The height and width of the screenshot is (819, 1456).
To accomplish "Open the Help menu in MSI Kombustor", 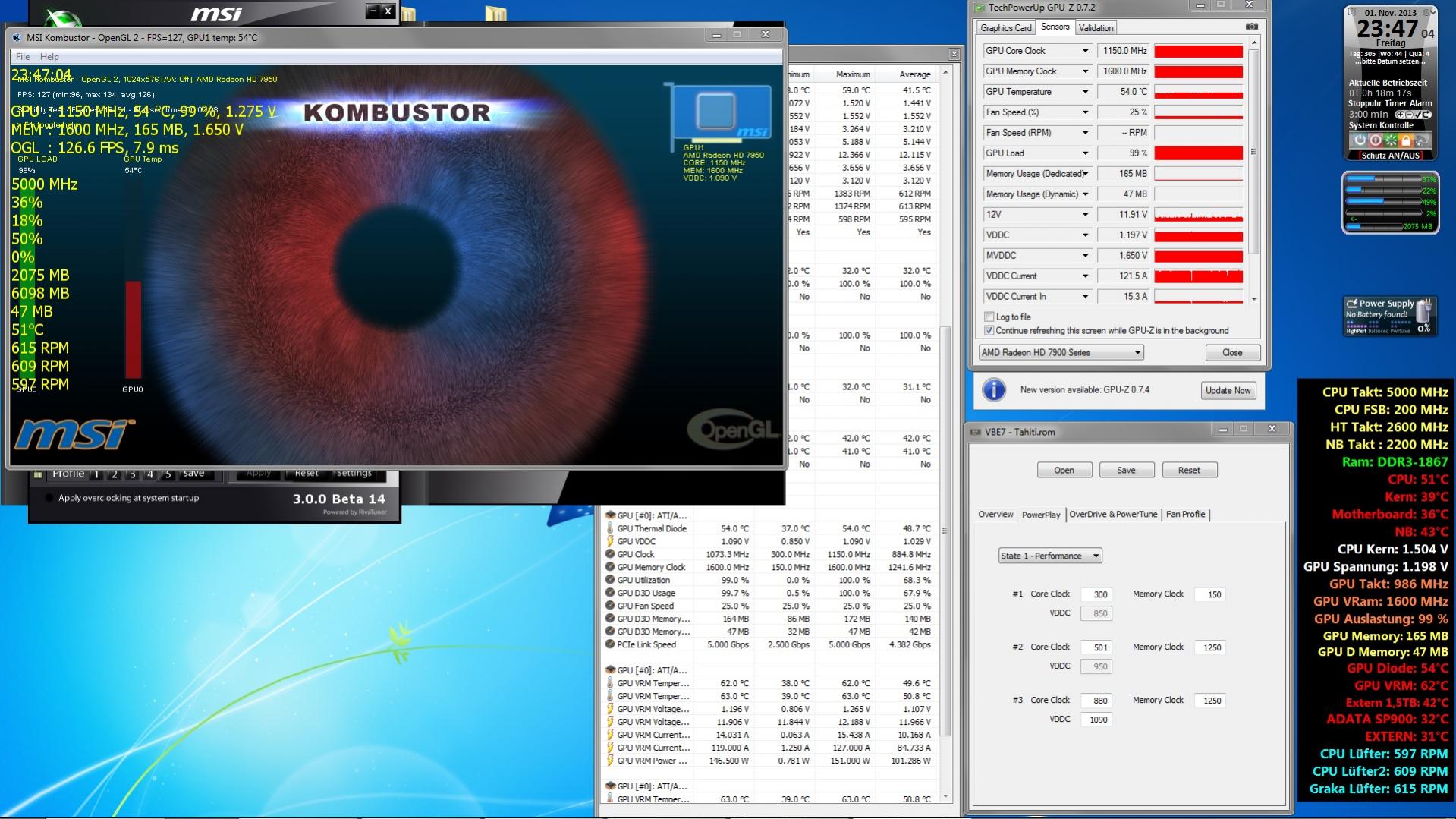I will [49, 57].
